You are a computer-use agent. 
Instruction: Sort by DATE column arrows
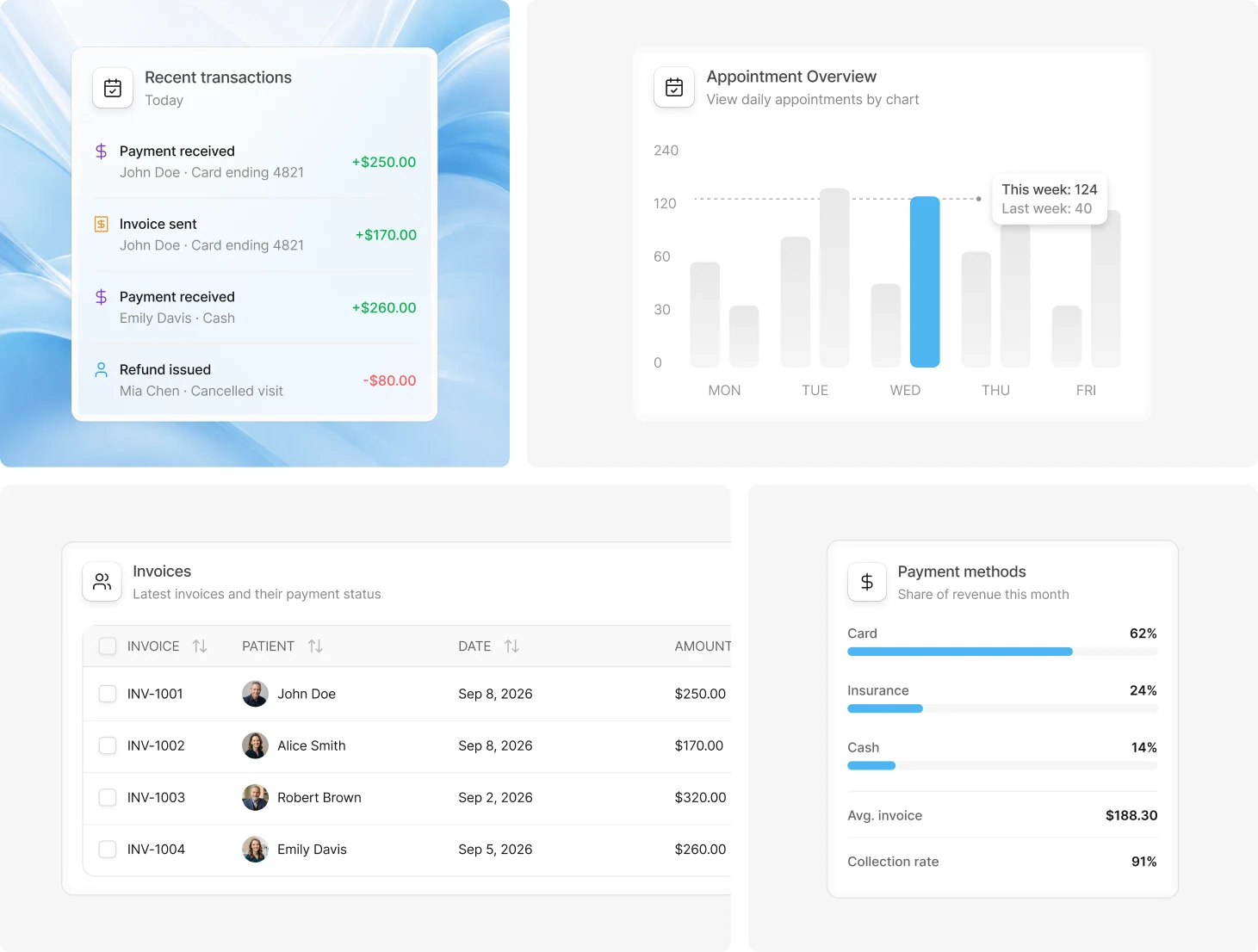point(511,646)
